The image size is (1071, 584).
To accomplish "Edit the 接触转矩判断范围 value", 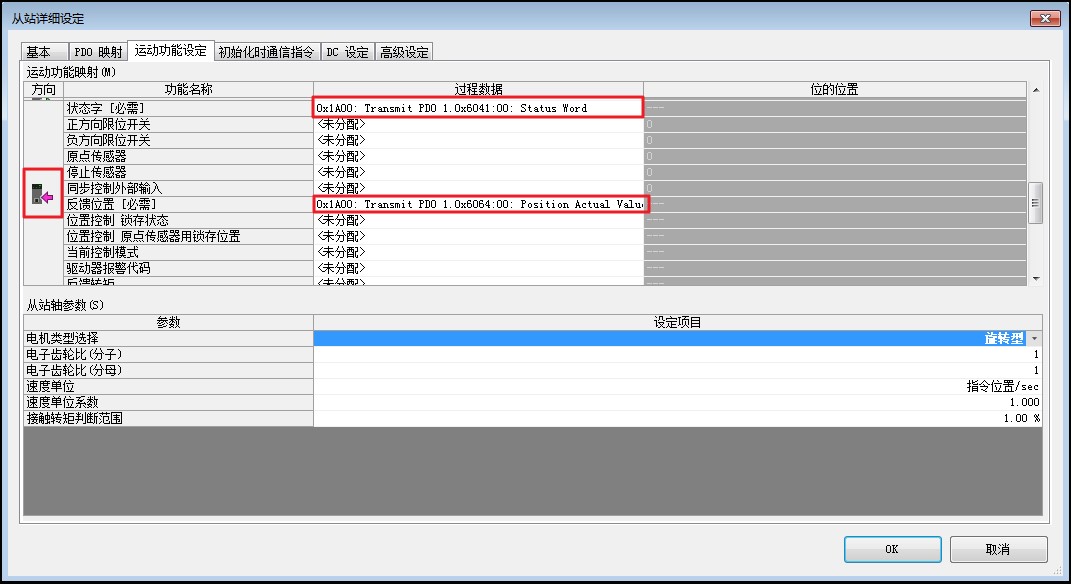I will (x=676, y=418).
